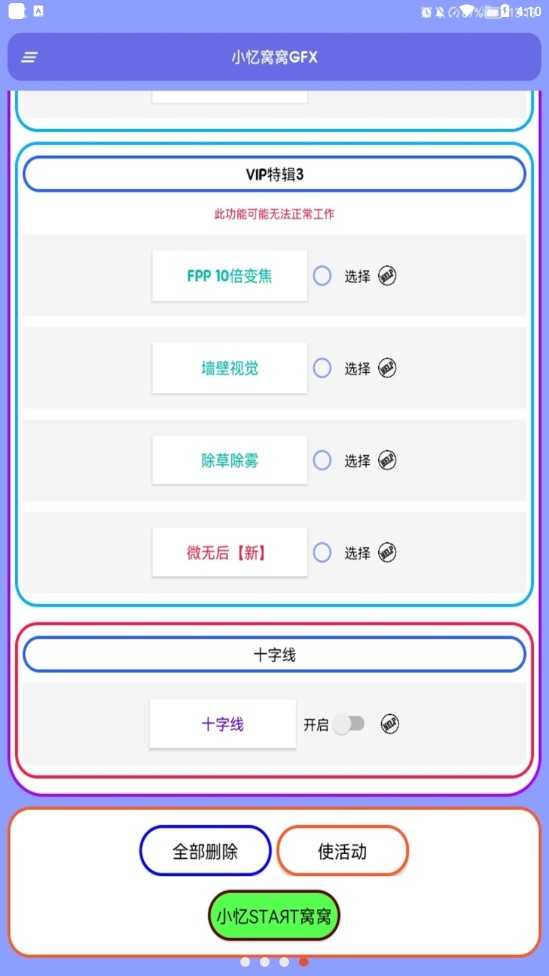
Task: Tap the 十字线 section header bar
Action: [x=274, y=654]
